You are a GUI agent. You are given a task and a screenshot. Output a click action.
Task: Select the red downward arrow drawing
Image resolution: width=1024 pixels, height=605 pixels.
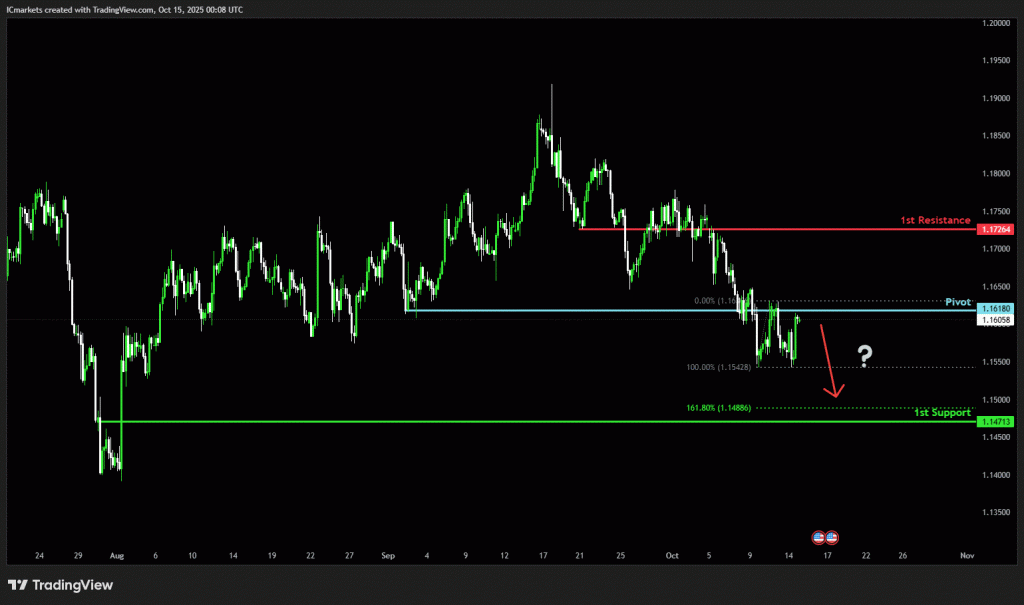[x=829, y=361]
